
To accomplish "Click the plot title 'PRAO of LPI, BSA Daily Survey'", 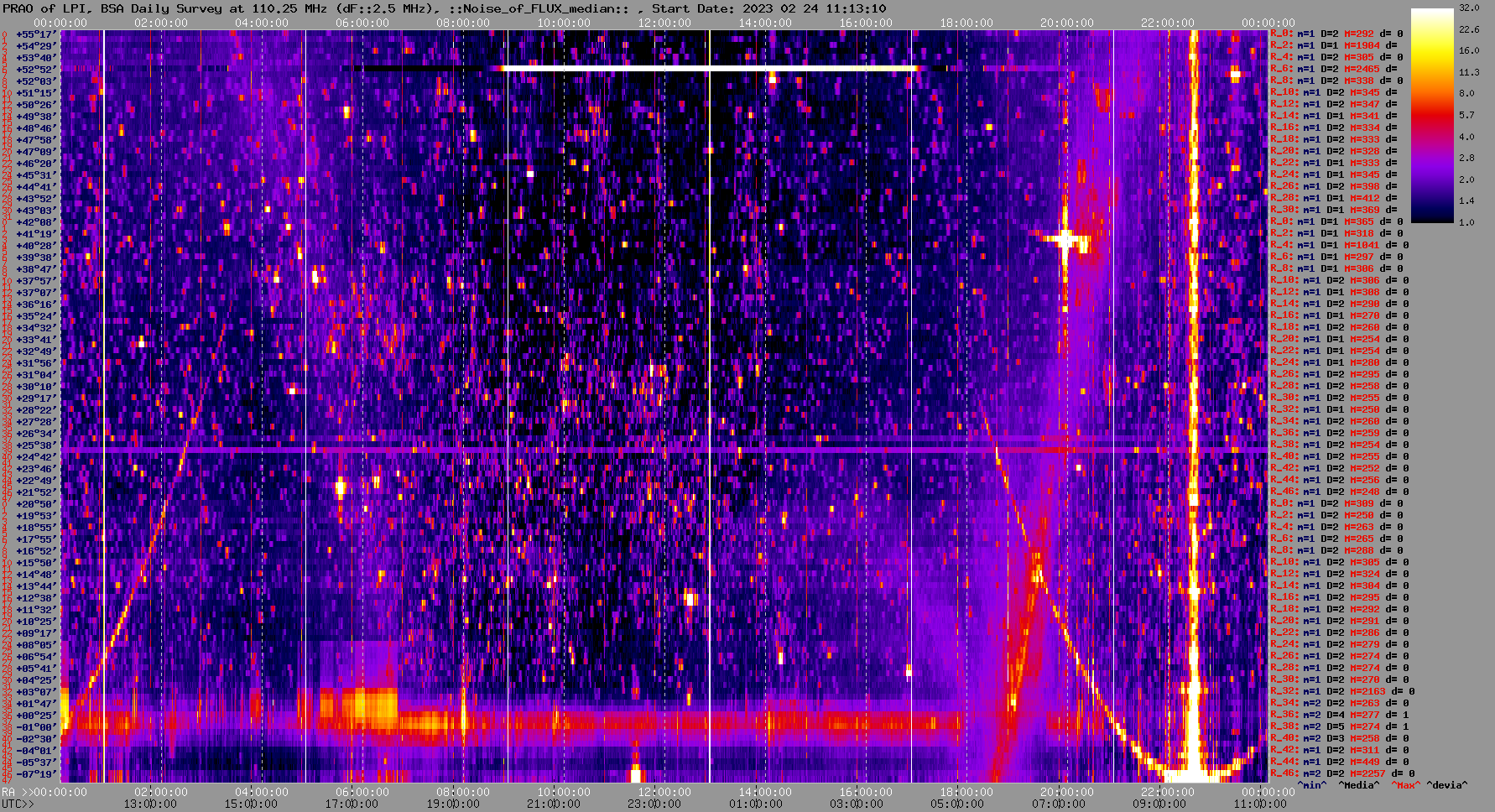I will [x=112, y=8].
